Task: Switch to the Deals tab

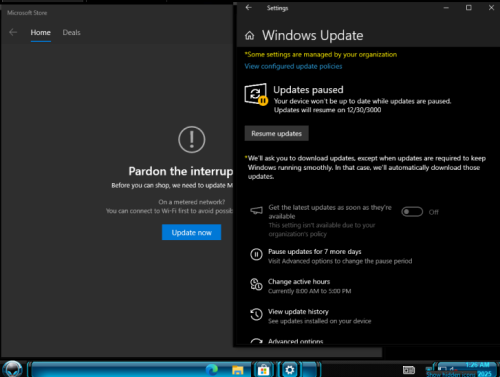Action: [71, 32]
